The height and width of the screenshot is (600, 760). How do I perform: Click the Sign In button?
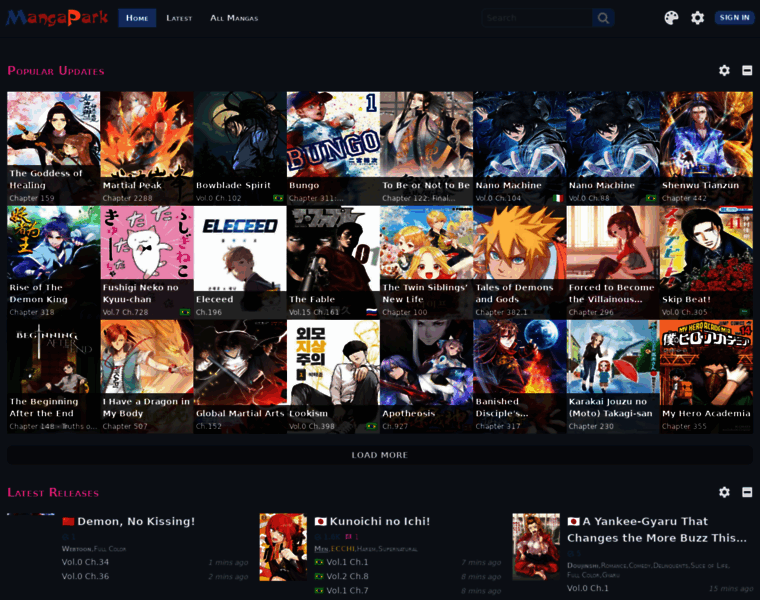tap(734, 17)
